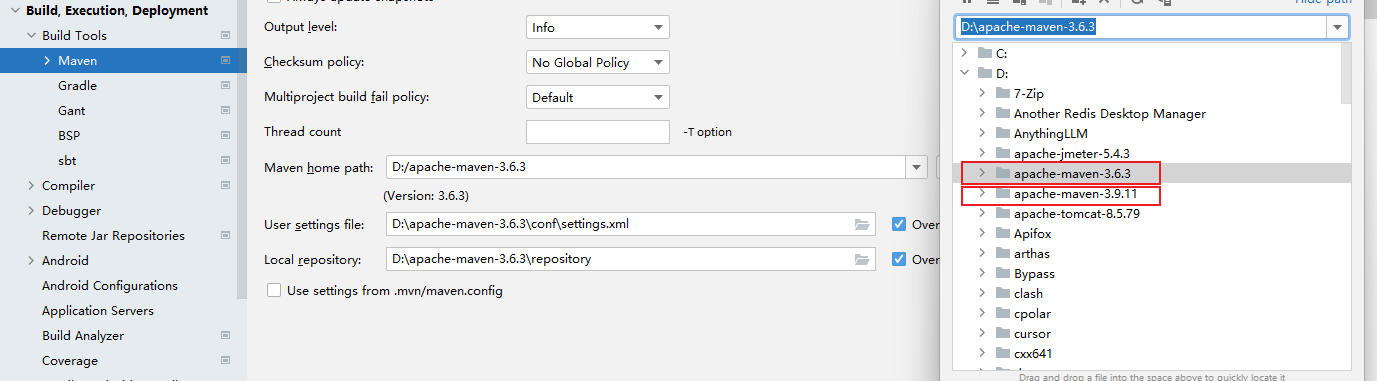Viewport: 1377px width, 381px height.
Task: Click folder icon of the D: drive
Action: [985, 73]
